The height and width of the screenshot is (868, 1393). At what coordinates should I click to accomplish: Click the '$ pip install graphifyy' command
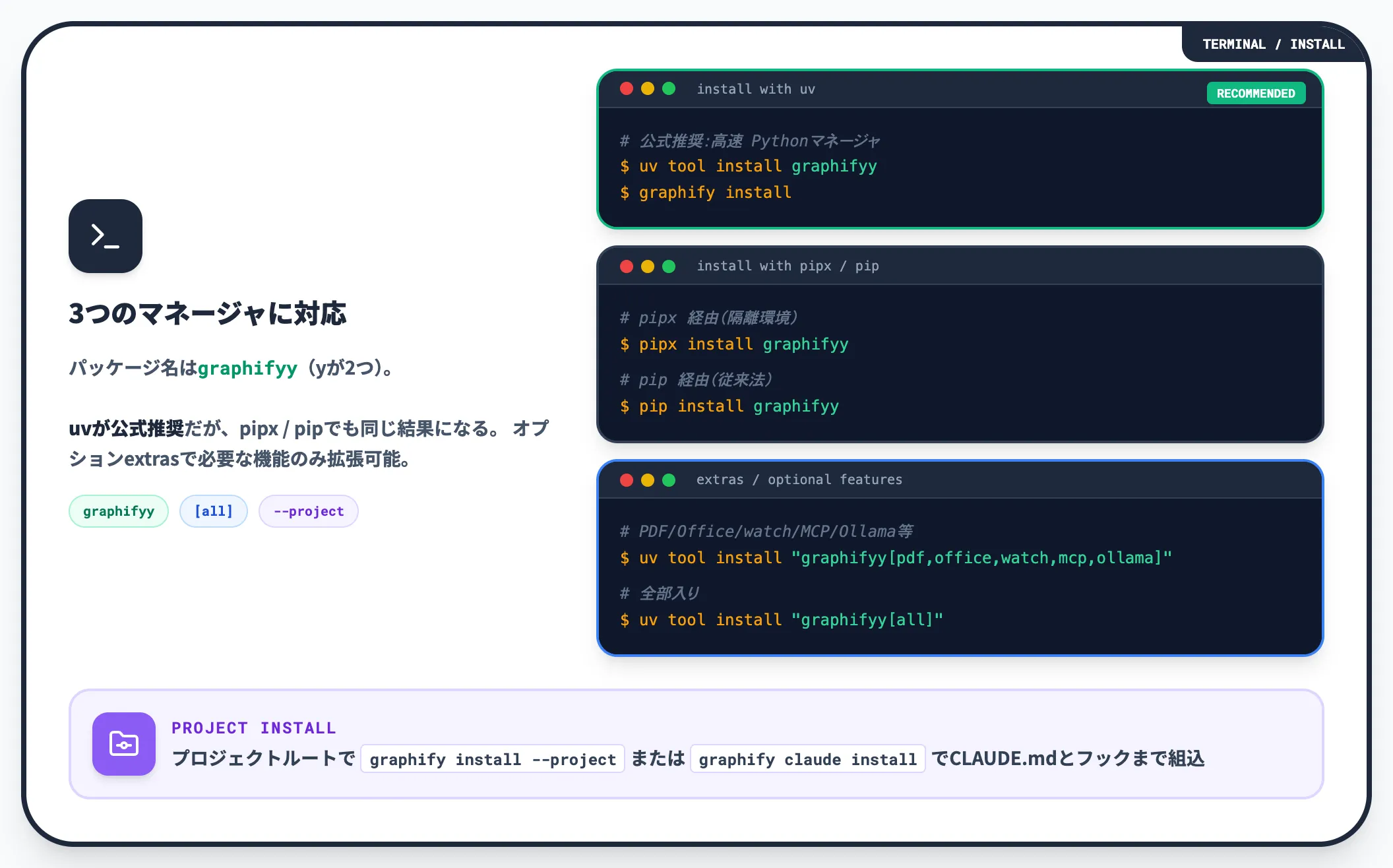[729, 406]
